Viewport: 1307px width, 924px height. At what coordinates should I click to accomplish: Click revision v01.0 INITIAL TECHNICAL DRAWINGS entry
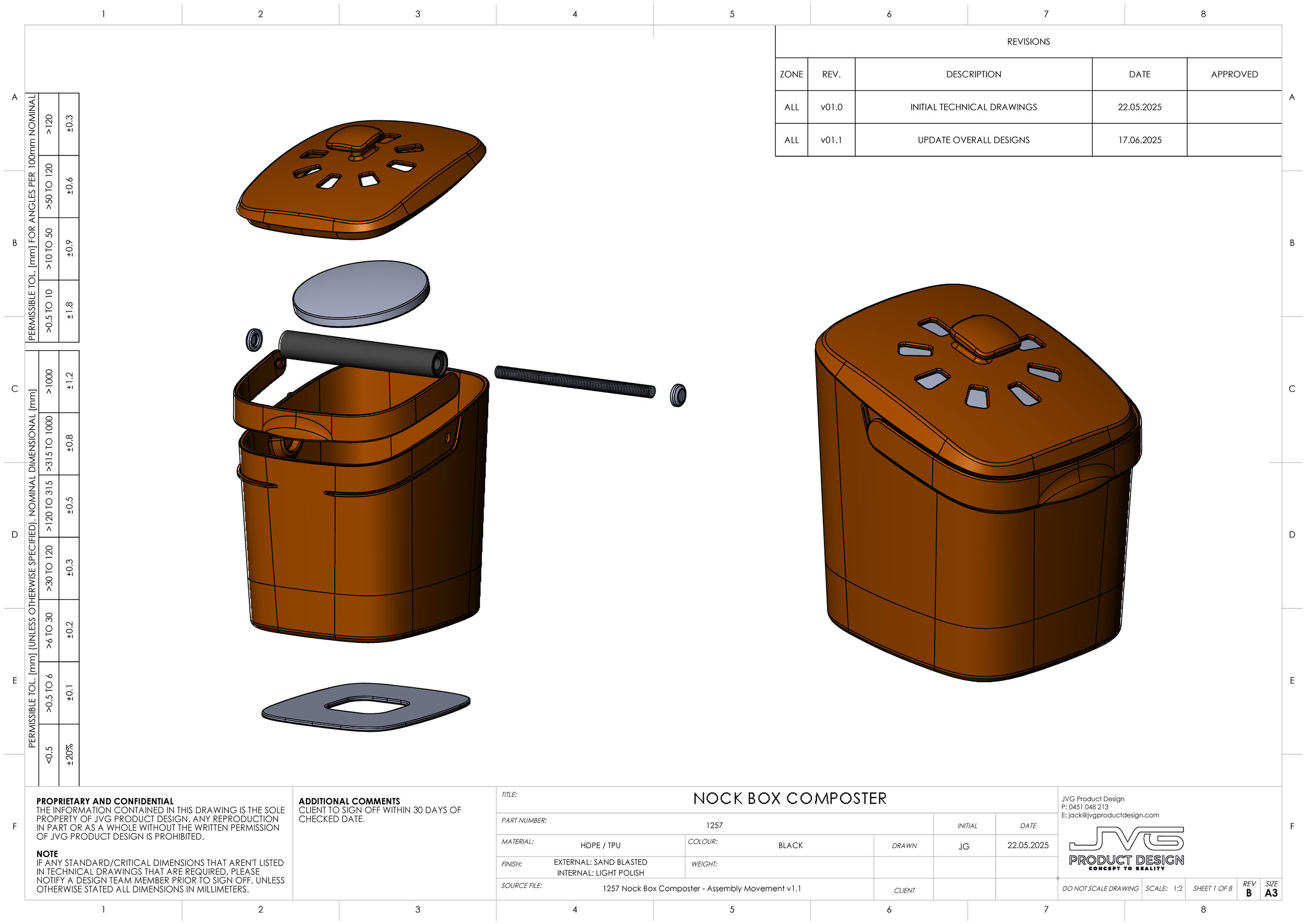pyautogui.click(x=974, y=107)
